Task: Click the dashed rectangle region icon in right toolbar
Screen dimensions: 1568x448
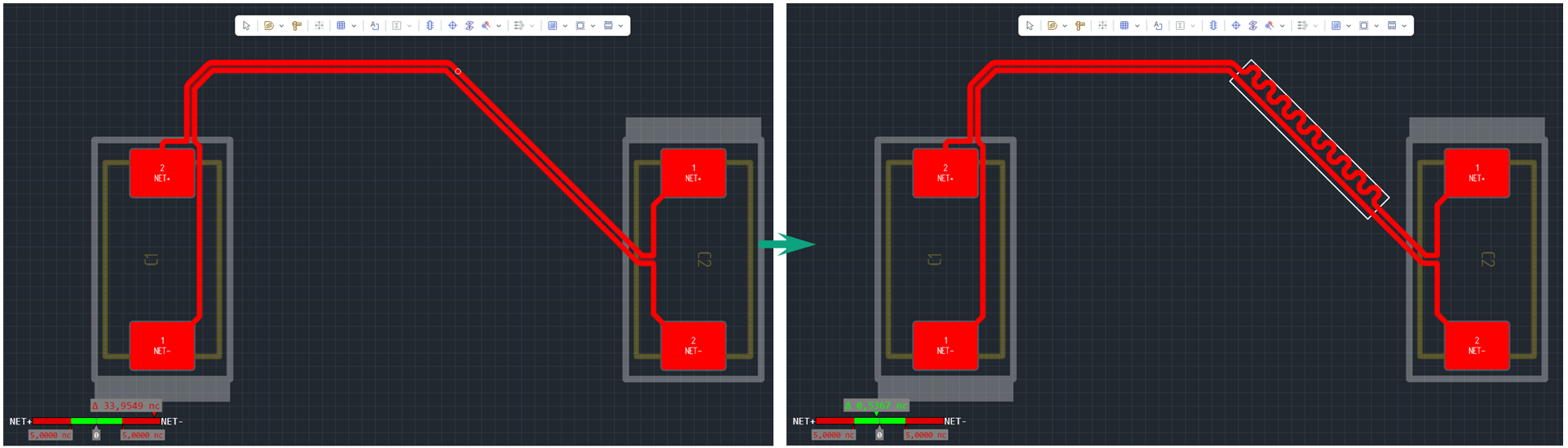Action: [x=1363, y=26]
